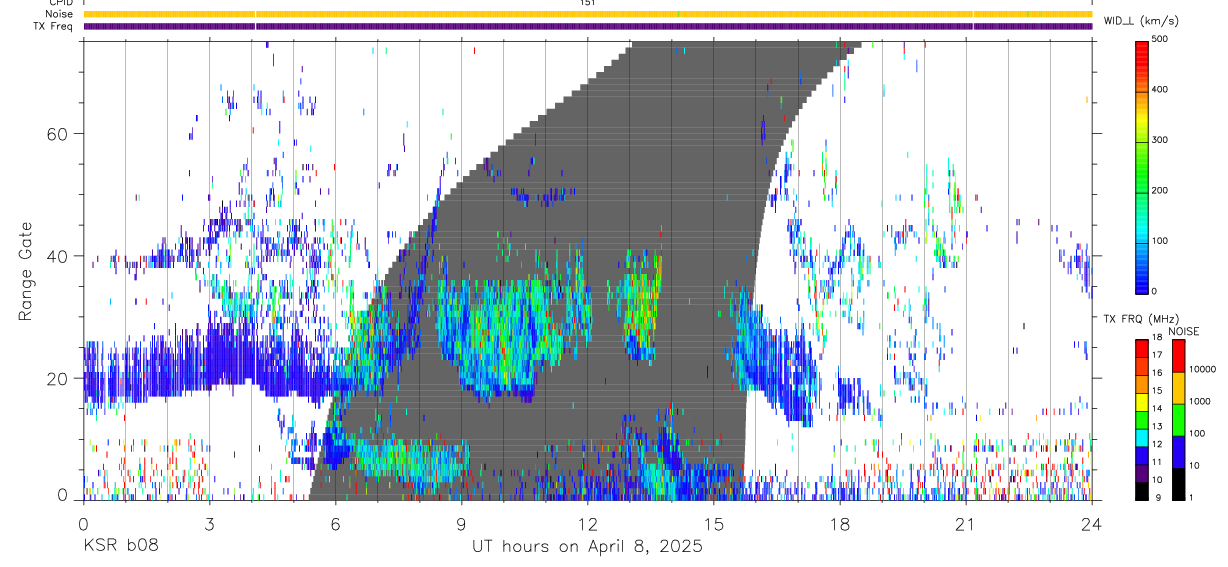1228x567 pixels.
Task: Click the 18 tick on the UT hours axis
Action: coord(839,523)
